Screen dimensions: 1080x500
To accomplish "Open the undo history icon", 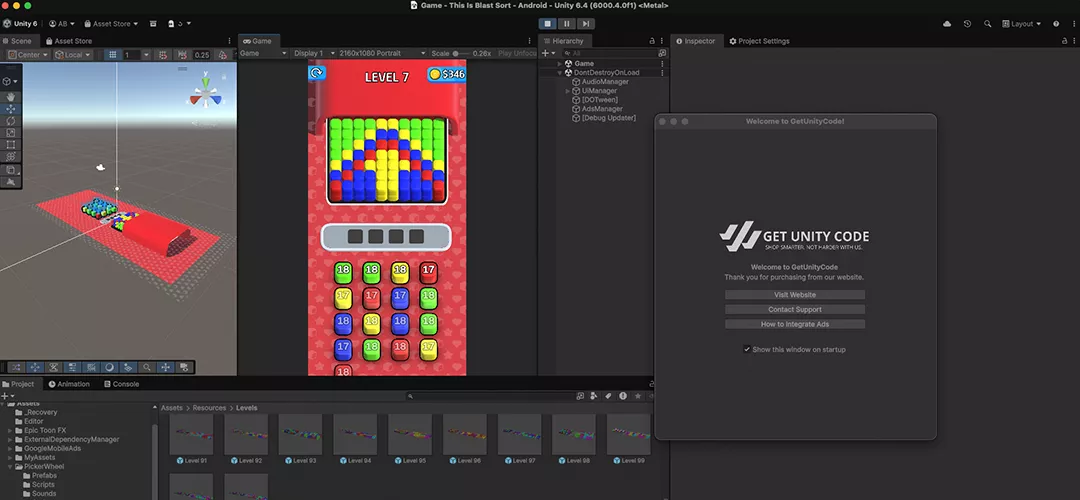I will (967, 23).
